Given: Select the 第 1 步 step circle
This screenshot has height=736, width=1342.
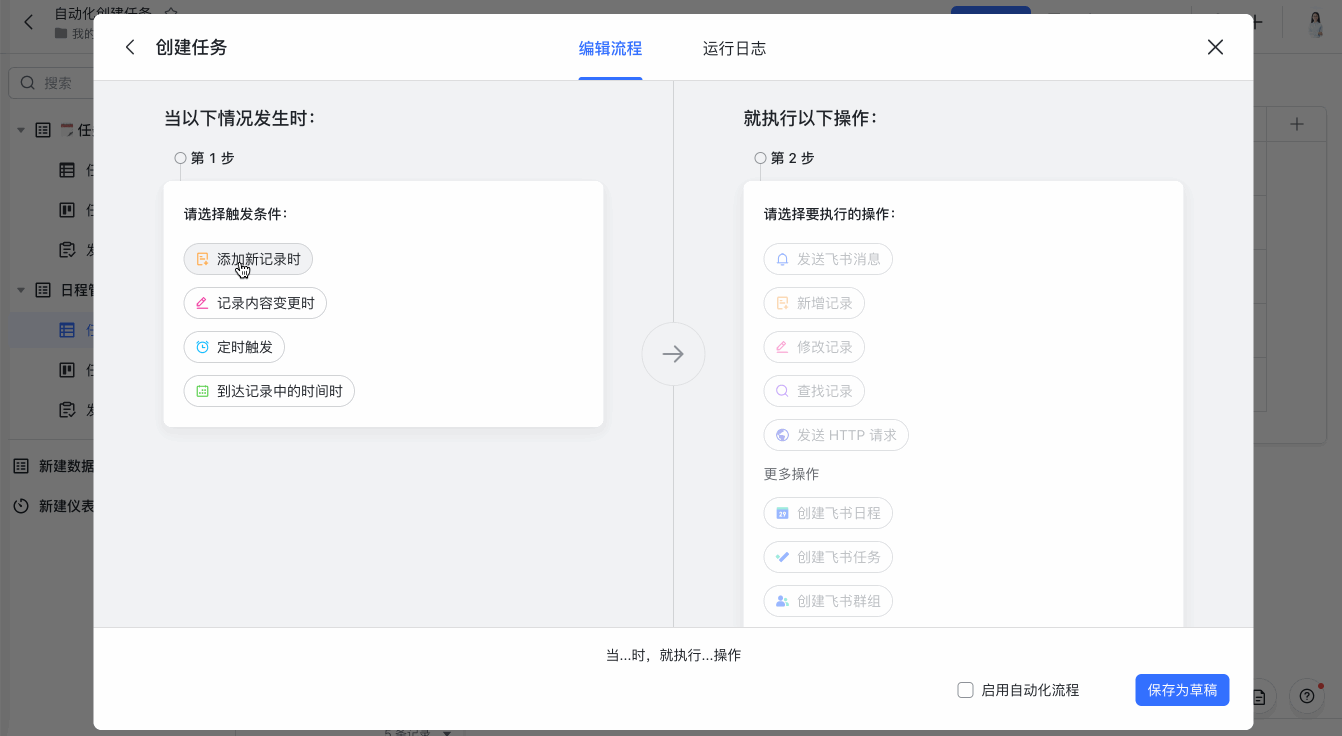Looking at the screenshot, I should pyautogui.click(x=180, y=157).
